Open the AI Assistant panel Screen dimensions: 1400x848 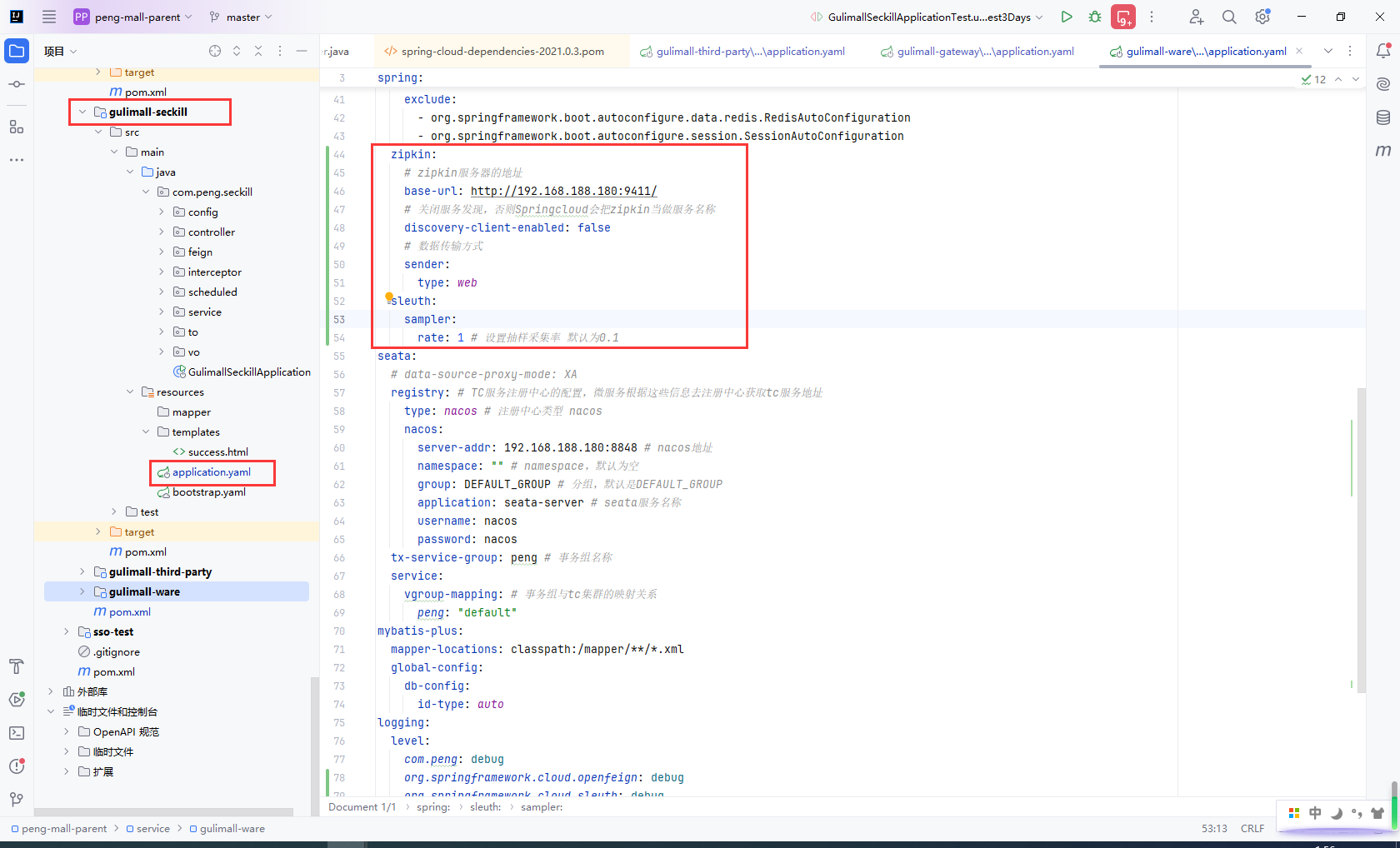1383,84
